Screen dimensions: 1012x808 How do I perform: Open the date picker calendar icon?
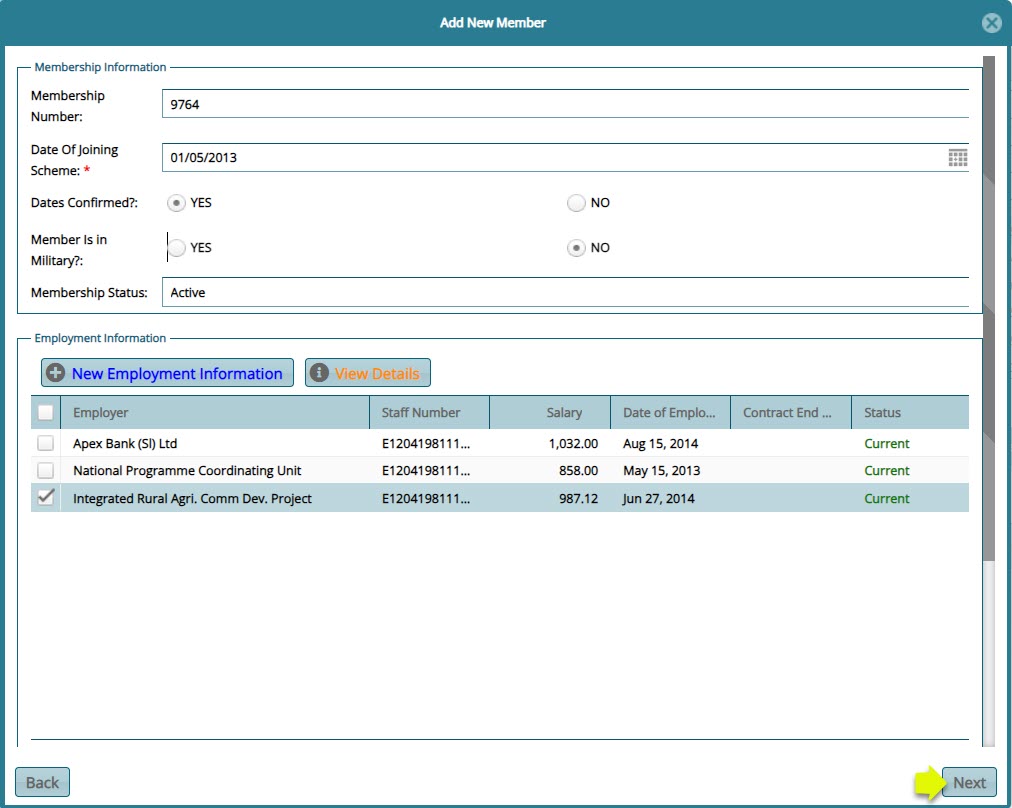tap(957, 158)
